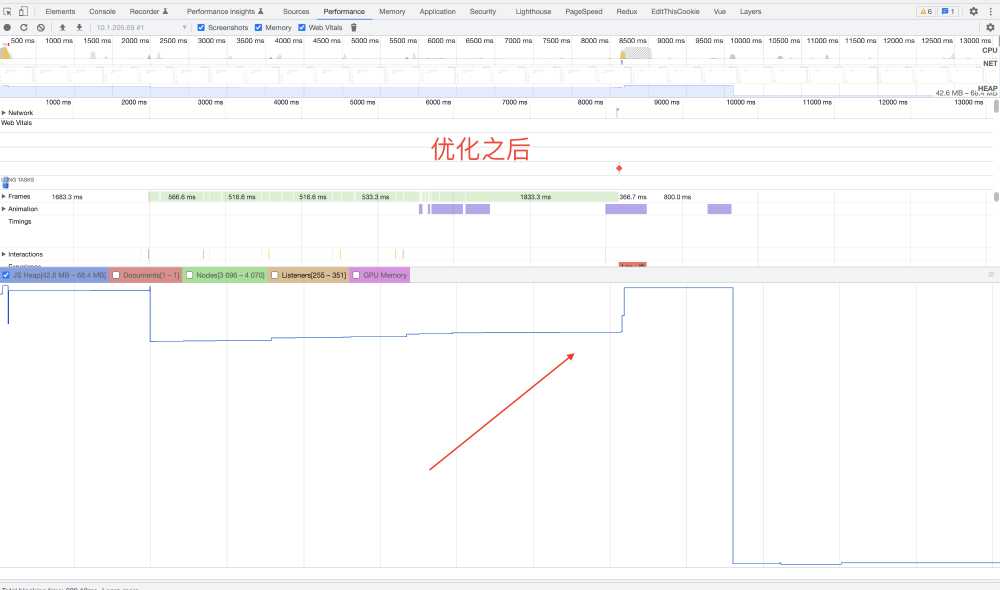Viewport: 1000px width, 590px height.
Task: Expand the Frames track
Action: (4, 197)
